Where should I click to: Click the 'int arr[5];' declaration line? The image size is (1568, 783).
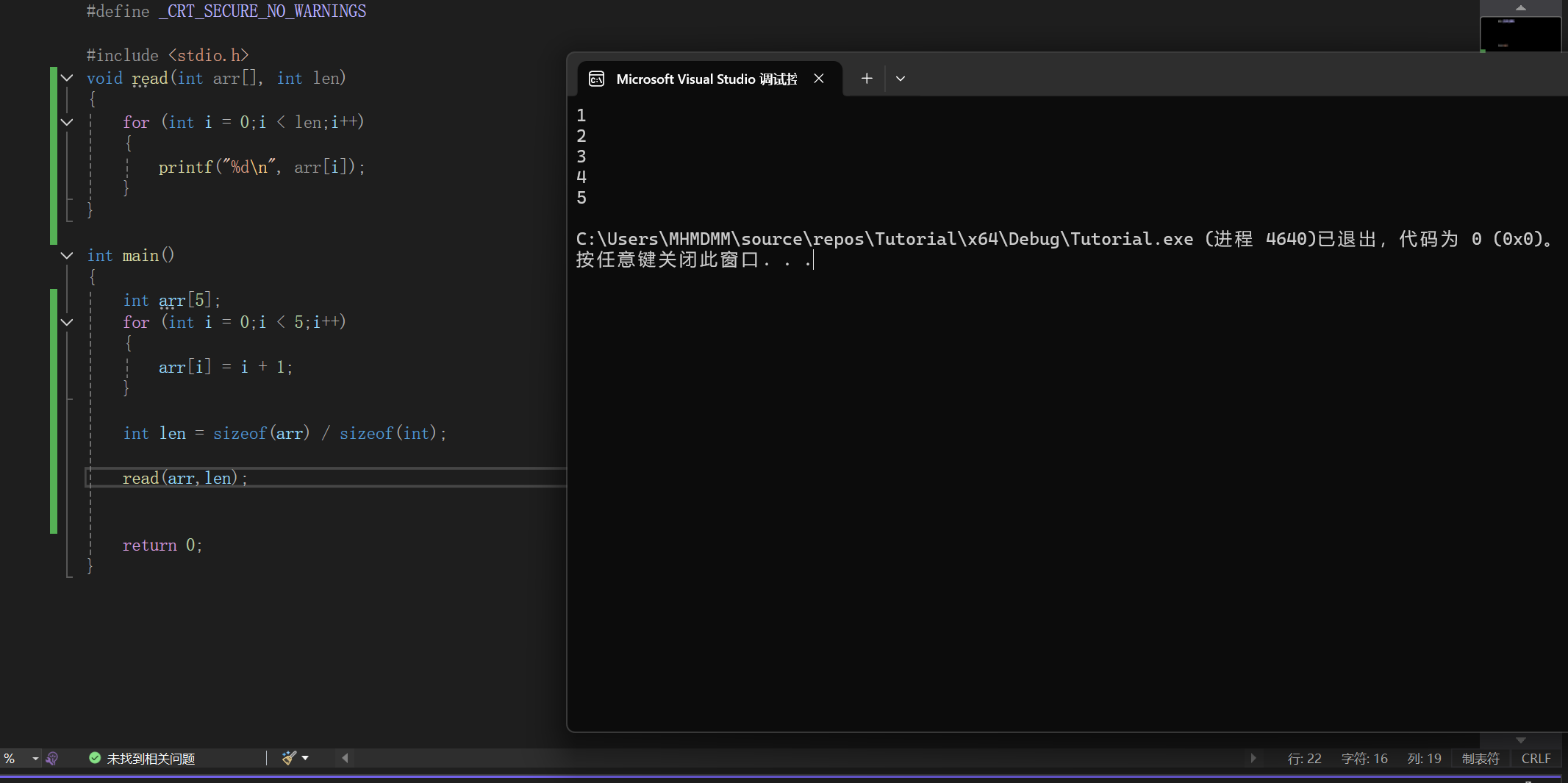172,300
